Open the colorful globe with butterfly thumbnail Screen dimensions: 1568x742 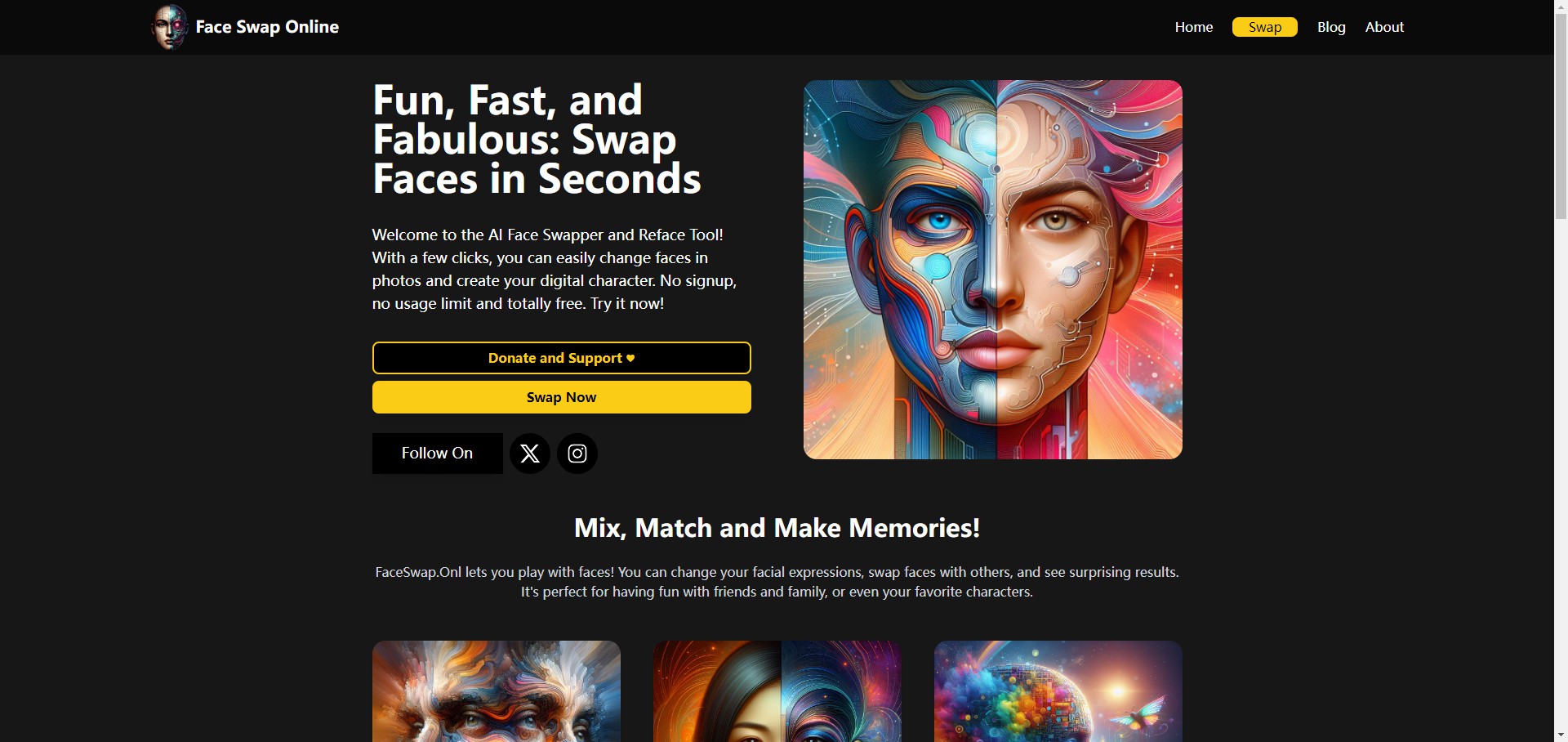pos(1058,691)
